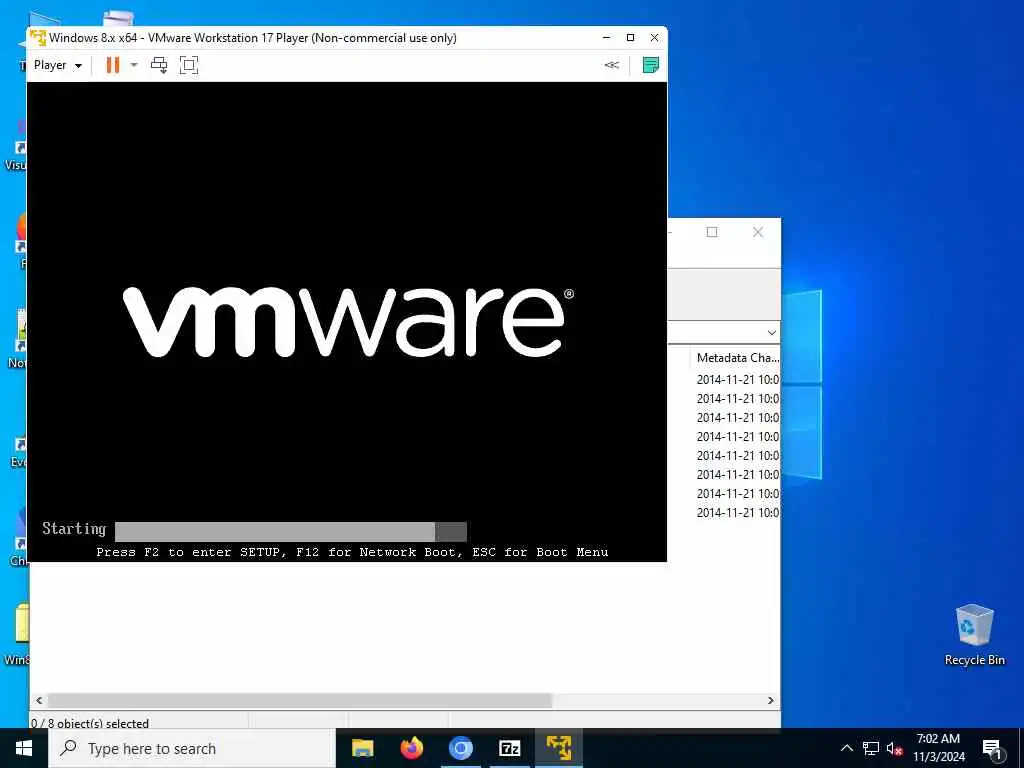The height and width of the screenshot is (768, 1024).
Task: Click Send Ctrl+Alt+Del toolbar icon
Action: (x=159, y=65)
